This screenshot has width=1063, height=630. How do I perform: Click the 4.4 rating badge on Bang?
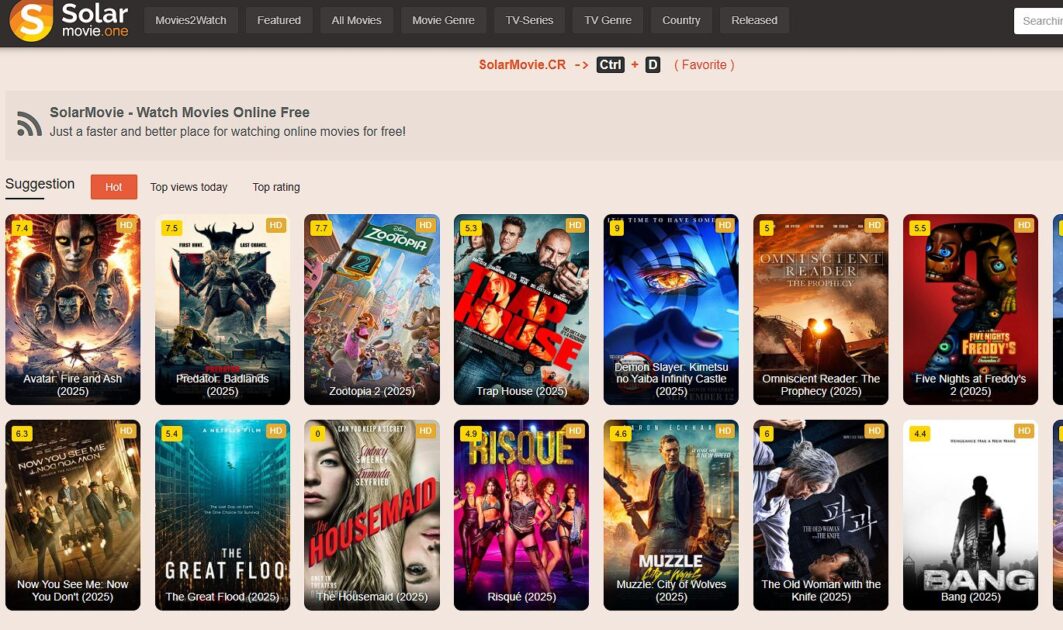point(919,433)
